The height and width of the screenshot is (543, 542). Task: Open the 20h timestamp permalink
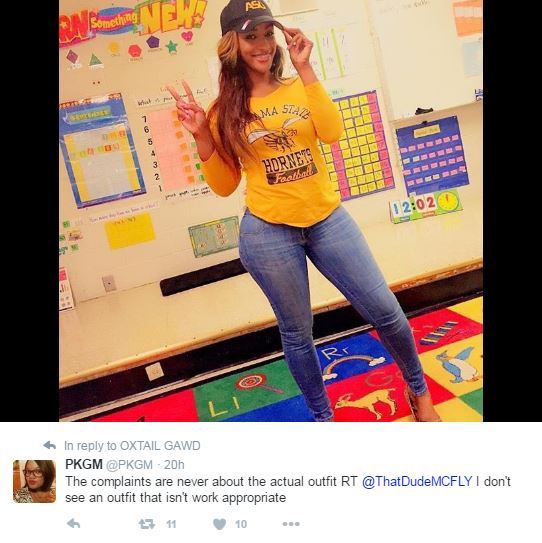pyautogui.click(x=174, y=465)
